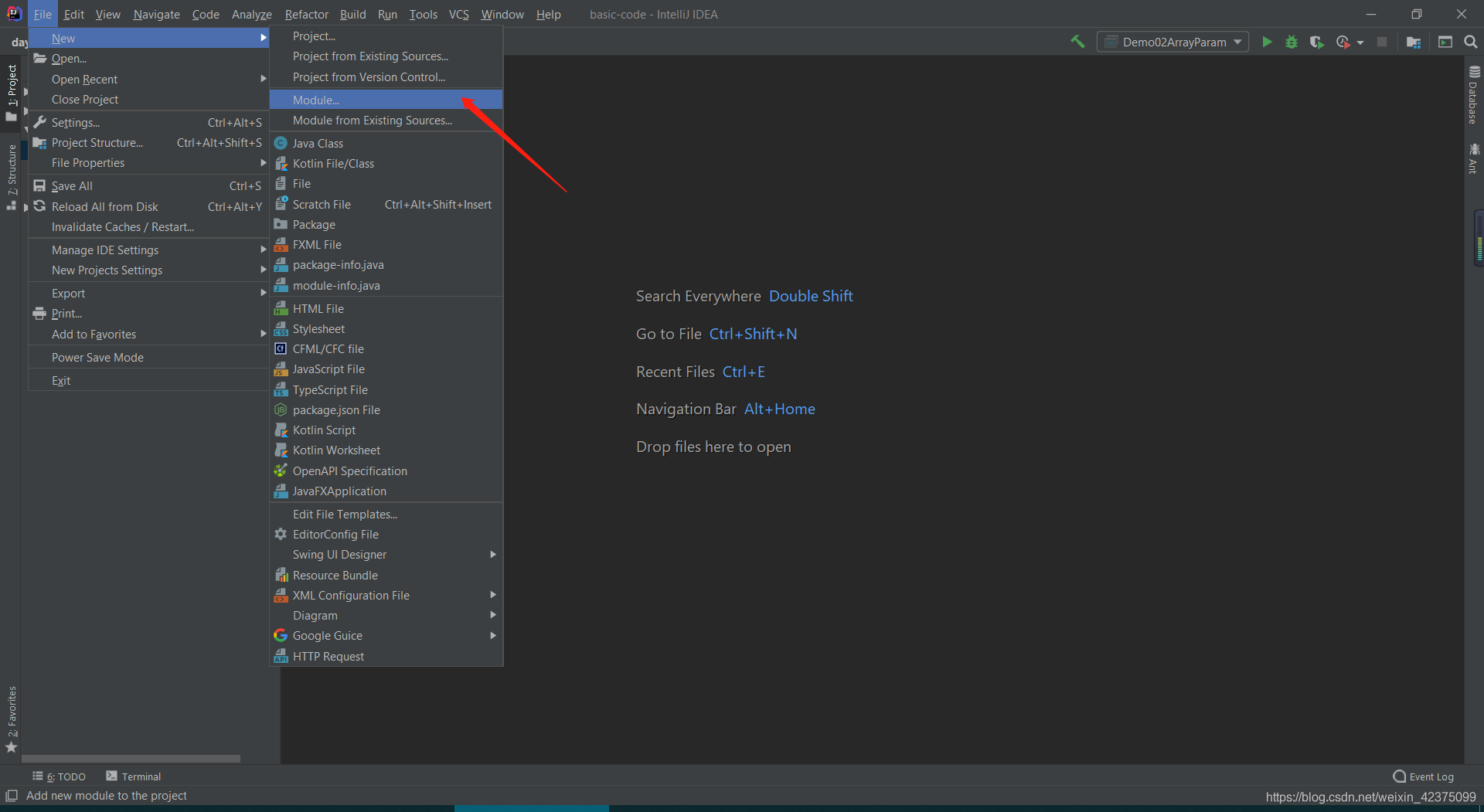Create a new package-info.java
1484x812 pixels.
[386, 265]
